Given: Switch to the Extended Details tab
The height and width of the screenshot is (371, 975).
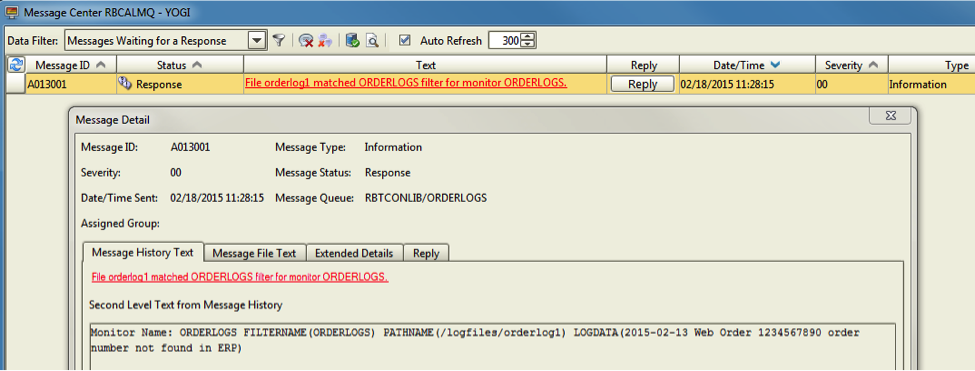Looking at the screenshot, I should coord(354,254).
